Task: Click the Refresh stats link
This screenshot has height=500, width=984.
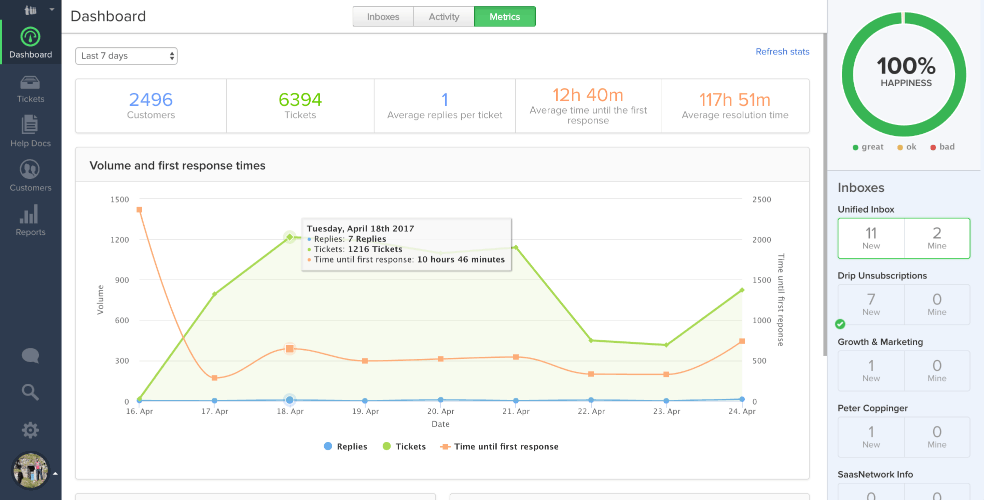Action: click(782, 52)
